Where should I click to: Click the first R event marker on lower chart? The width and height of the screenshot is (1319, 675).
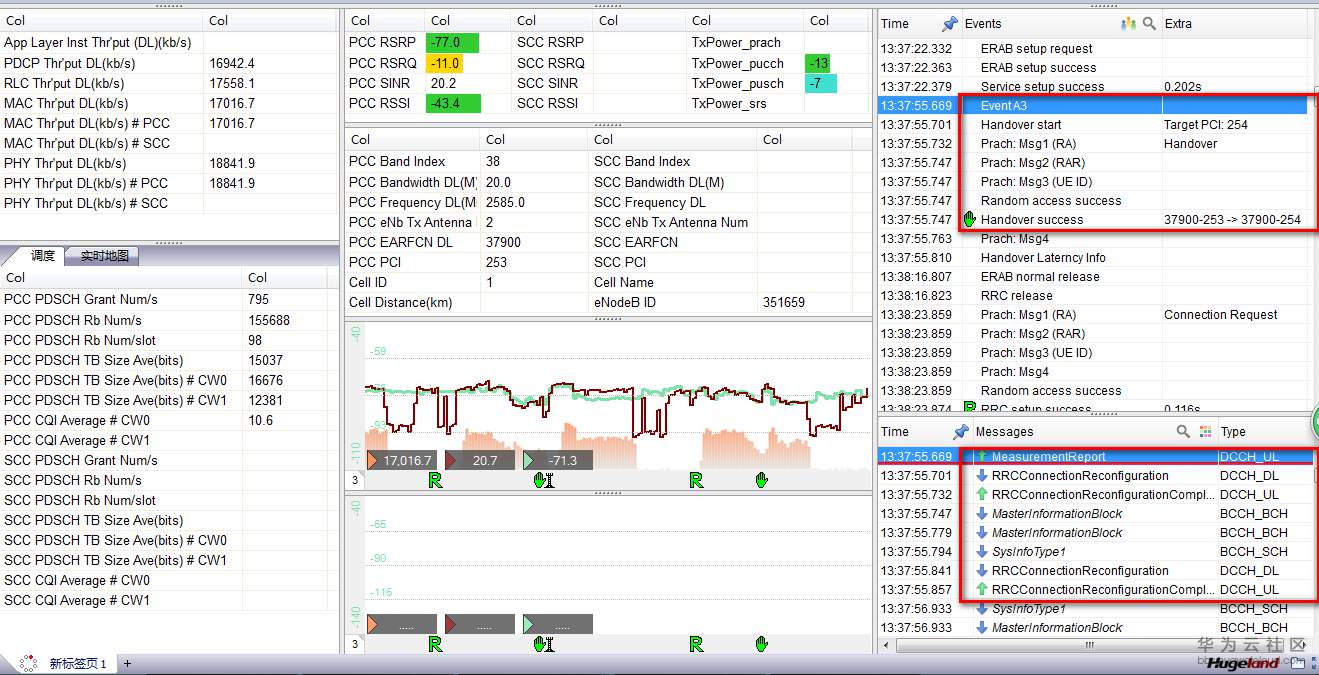pyautogui.click(x=435, y=644)
